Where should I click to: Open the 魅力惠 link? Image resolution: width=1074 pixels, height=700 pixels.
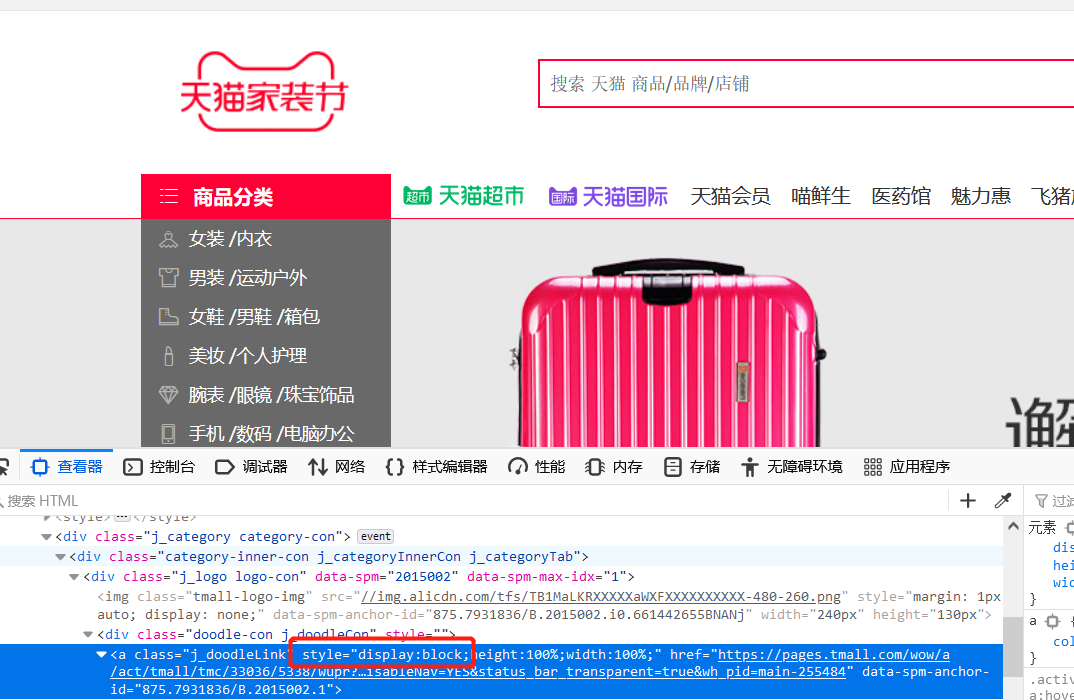pyautogui.click(x=981, y=197)
